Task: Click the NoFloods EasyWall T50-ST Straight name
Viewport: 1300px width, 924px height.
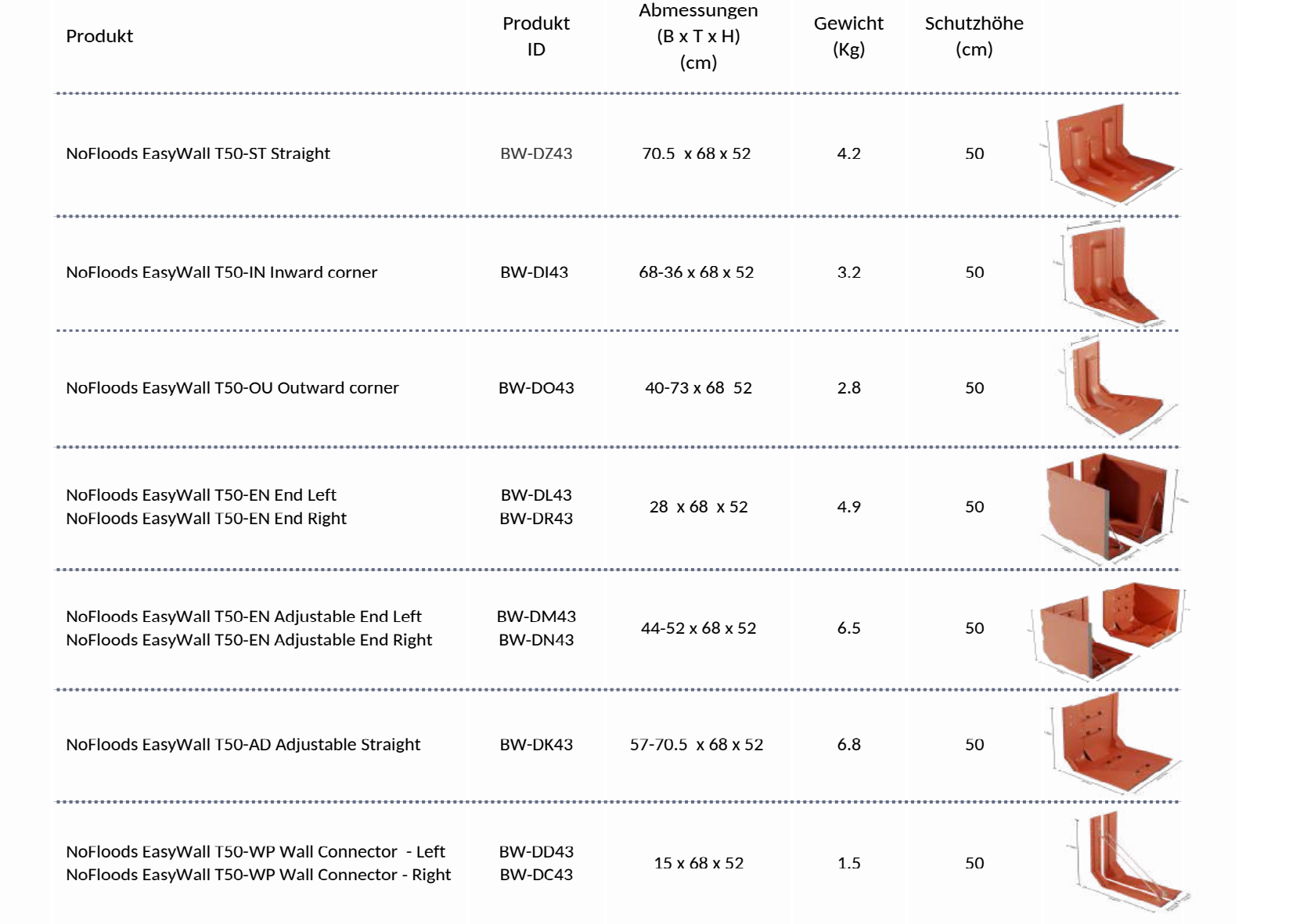Action: (198, 154)
